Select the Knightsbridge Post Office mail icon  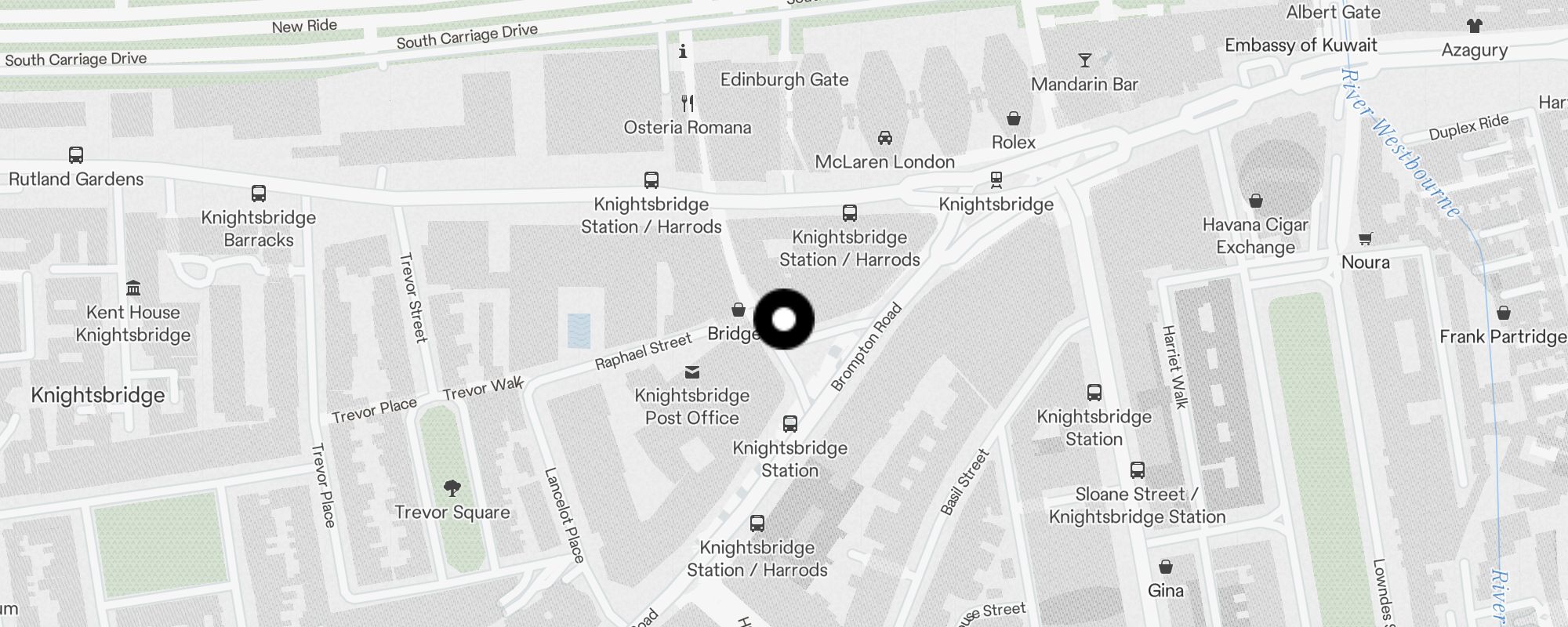tap(692, 371)
